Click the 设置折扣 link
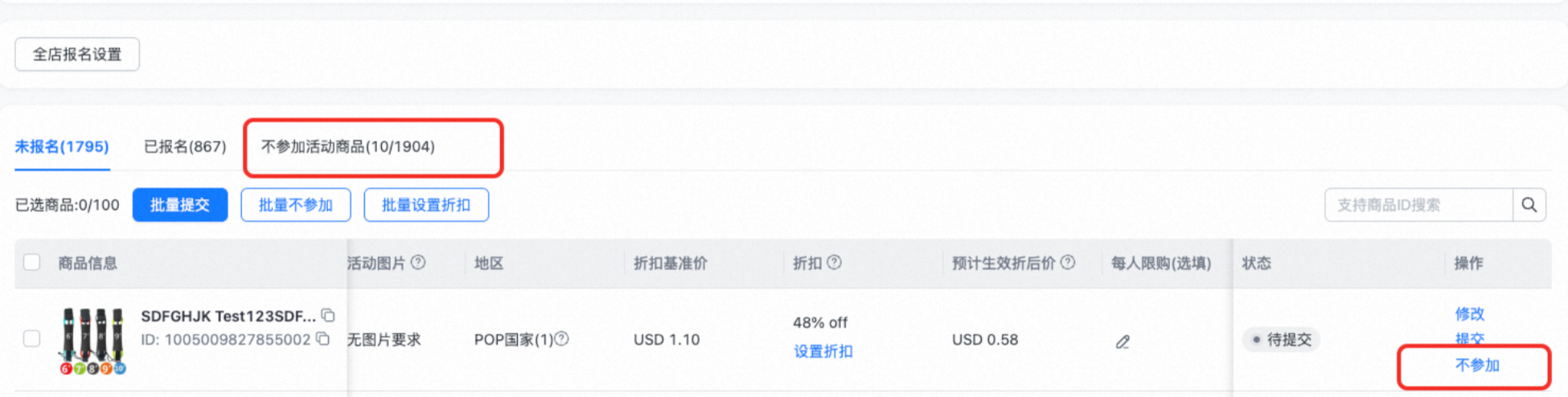Screen dimensions: 1568x397 point(823,351)
